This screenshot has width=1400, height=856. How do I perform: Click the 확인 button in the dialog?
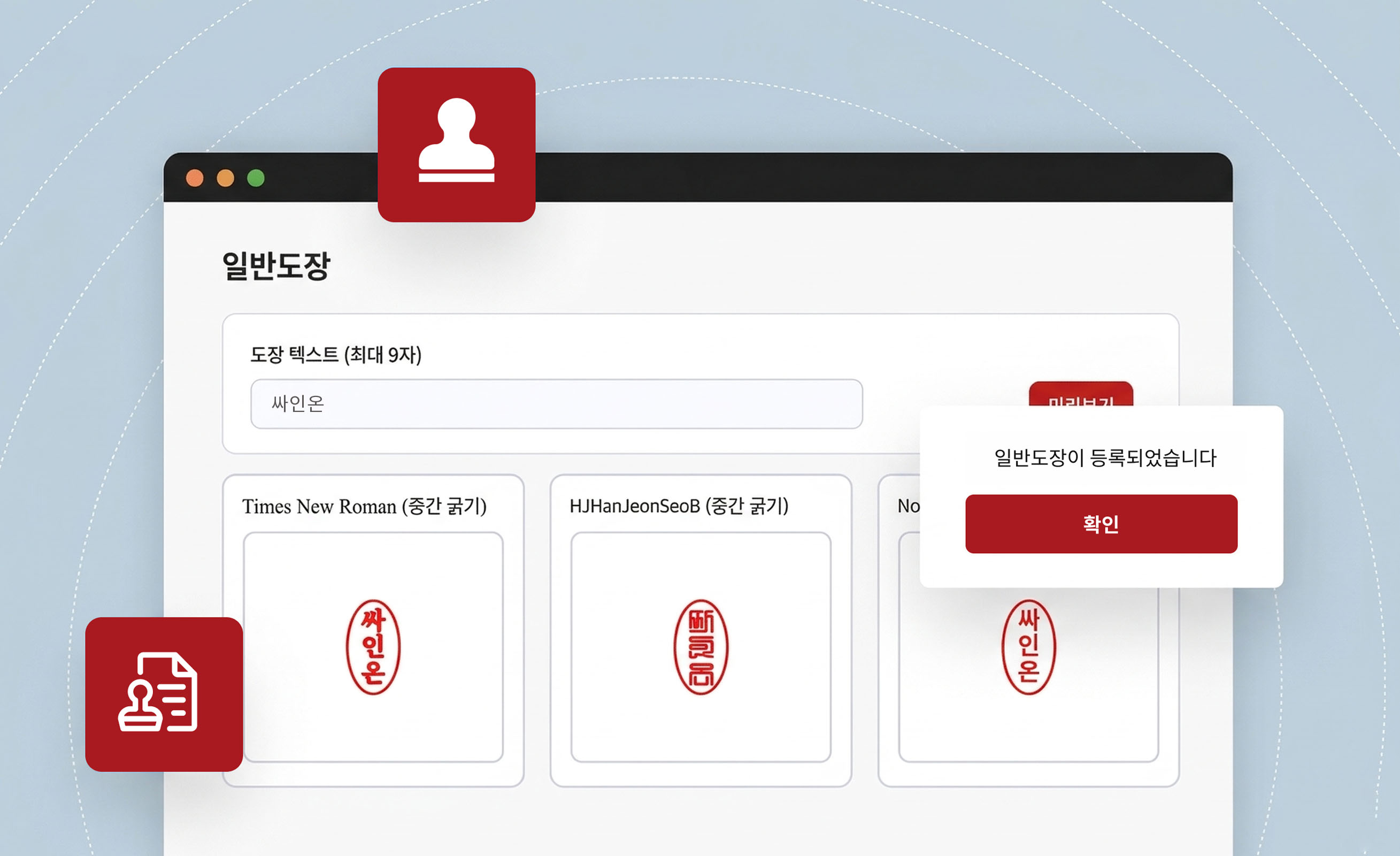(x=1101, y=523)
